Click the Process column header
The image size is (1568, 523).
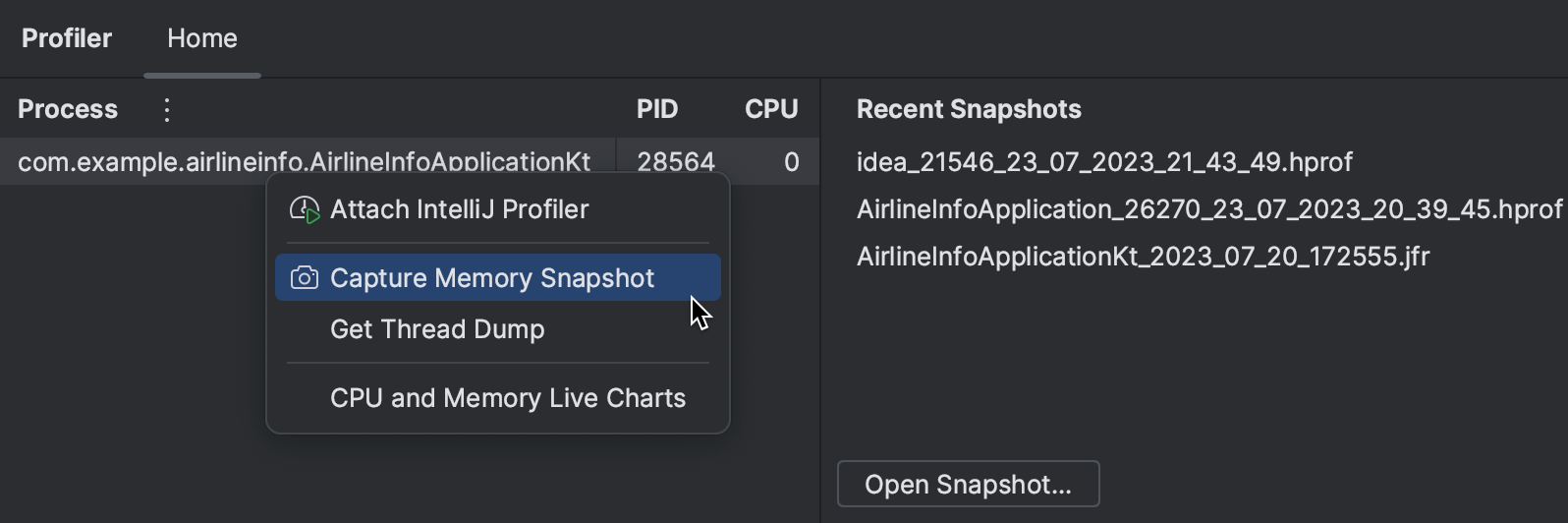tap(68, 109)
